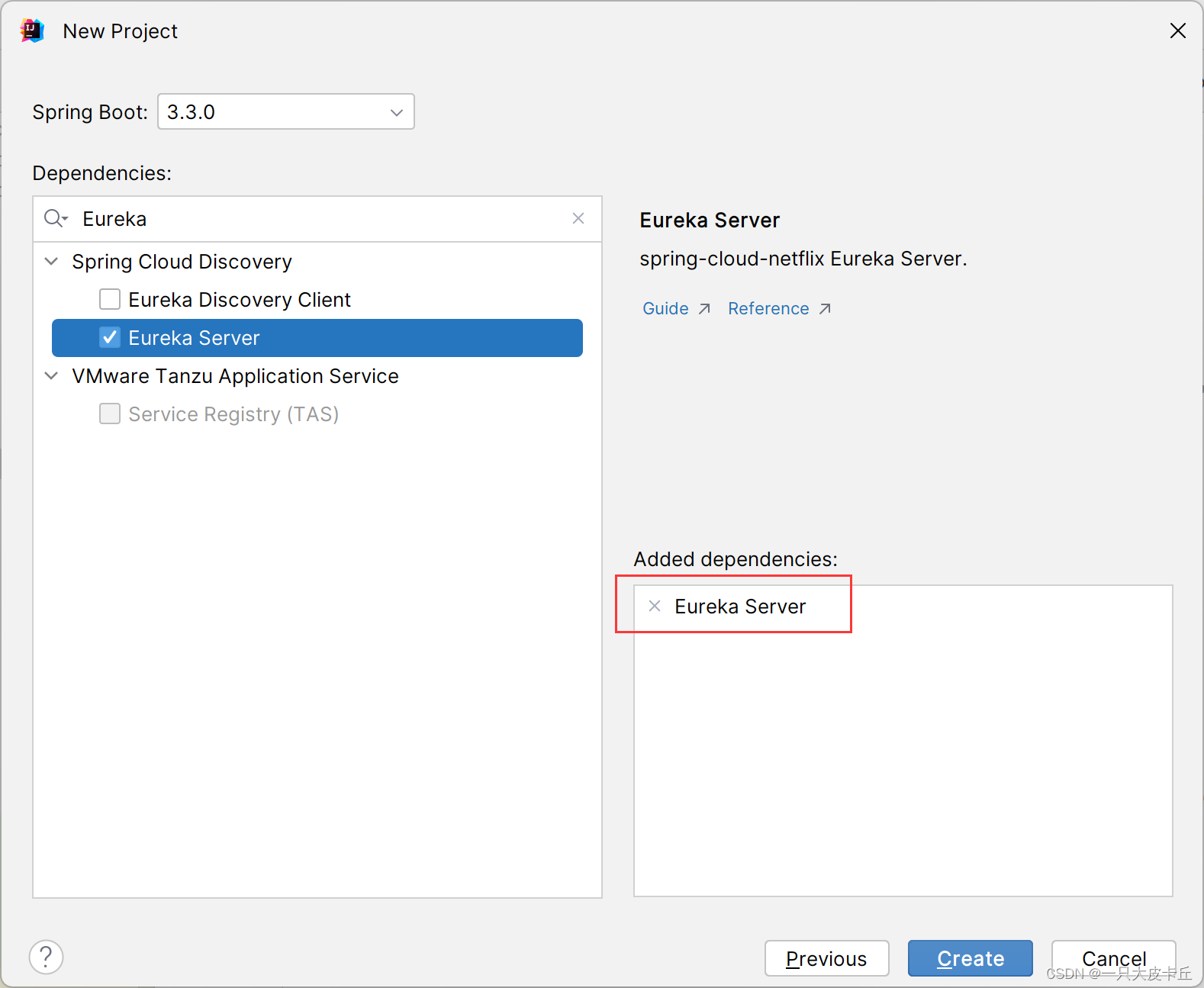1204x988 pixels.
Task: Go back with the Previous button
Action: click(827, 958)
